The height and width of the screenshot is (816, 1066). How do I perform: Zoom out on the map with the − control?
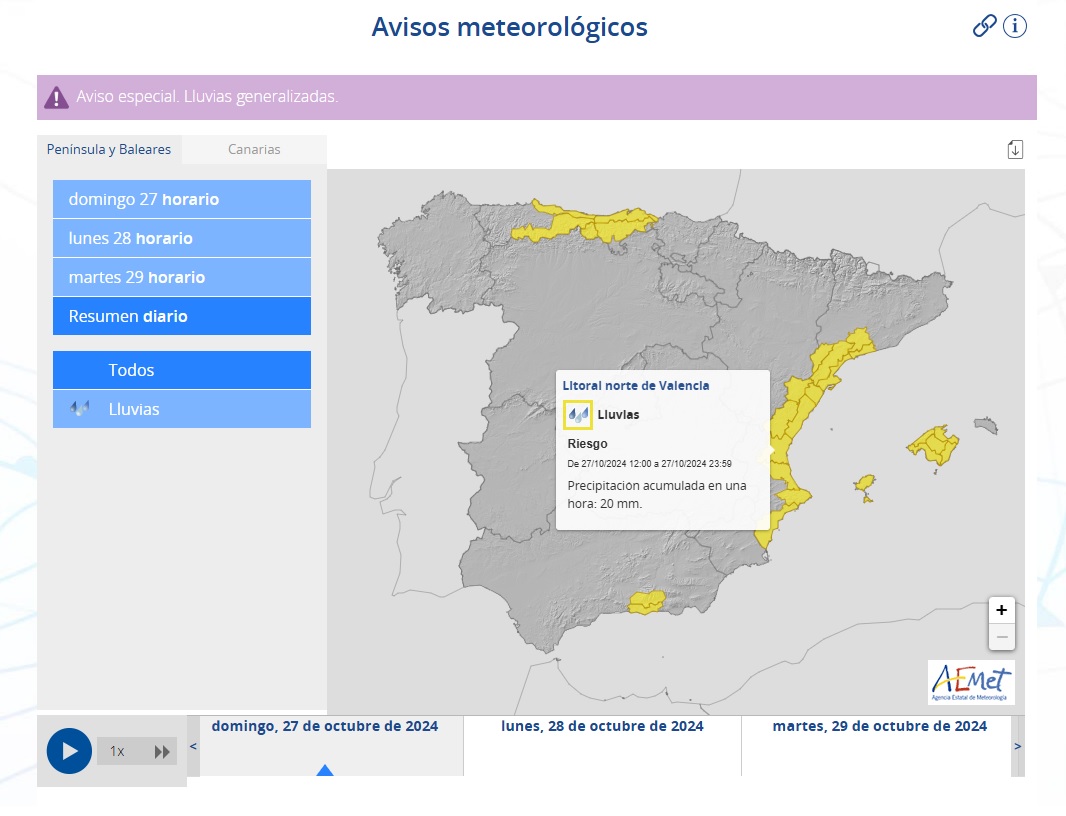pyautogui.click(x=1001, y=636)
